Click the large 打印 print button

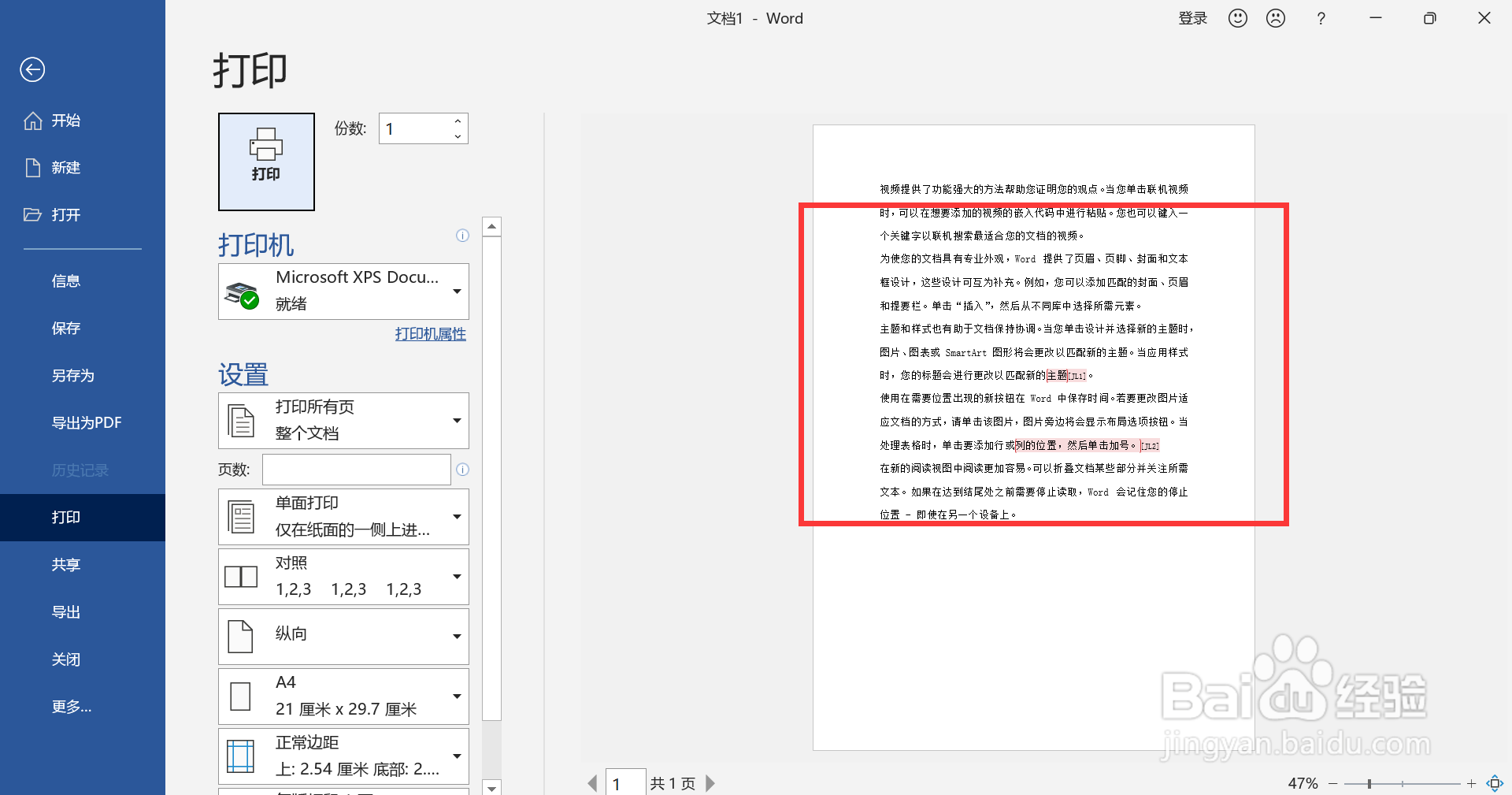click(x=266, y=162)
